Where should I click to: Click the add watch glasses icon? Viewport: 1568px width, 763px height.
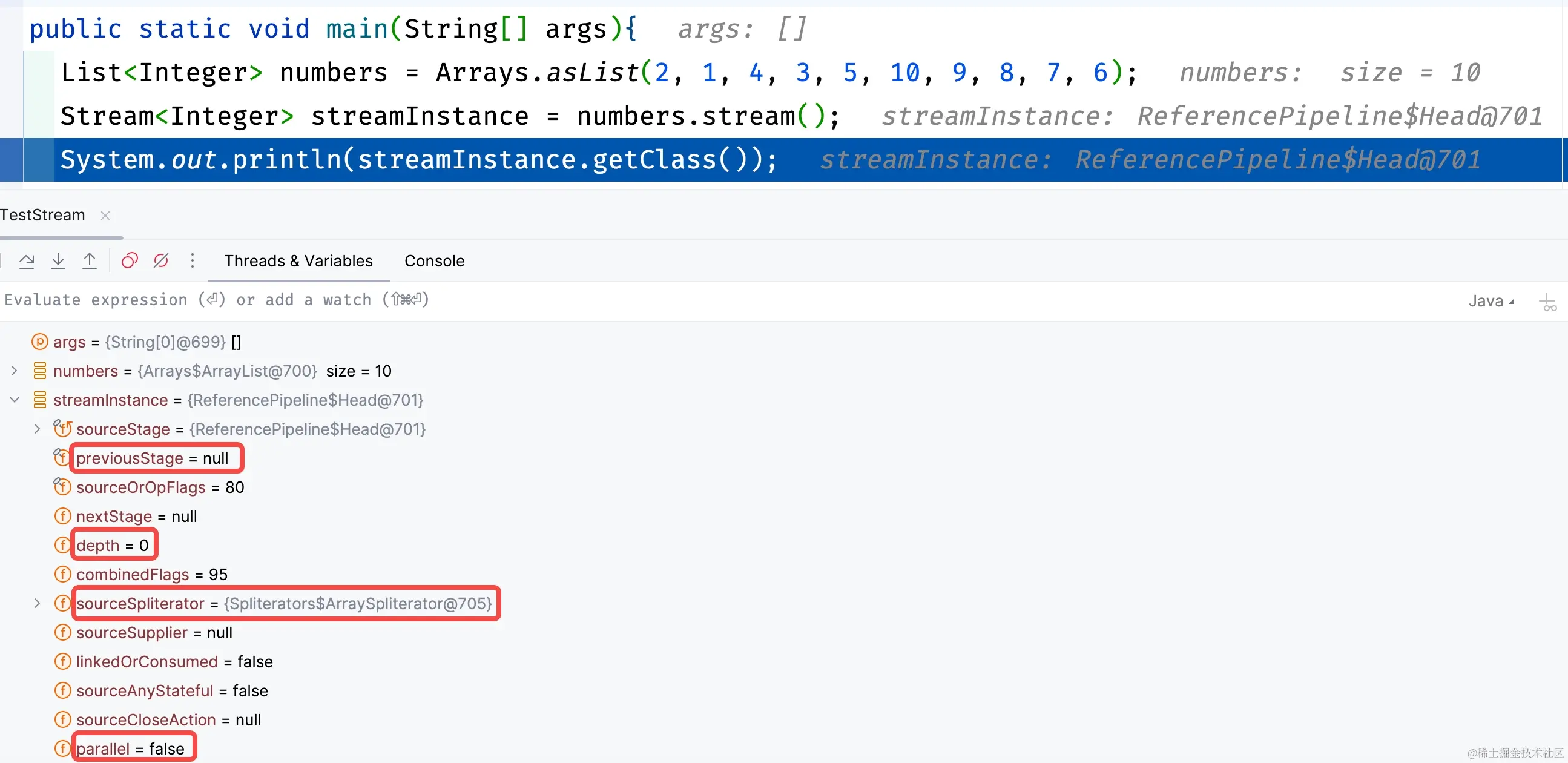click(1547, 302)
